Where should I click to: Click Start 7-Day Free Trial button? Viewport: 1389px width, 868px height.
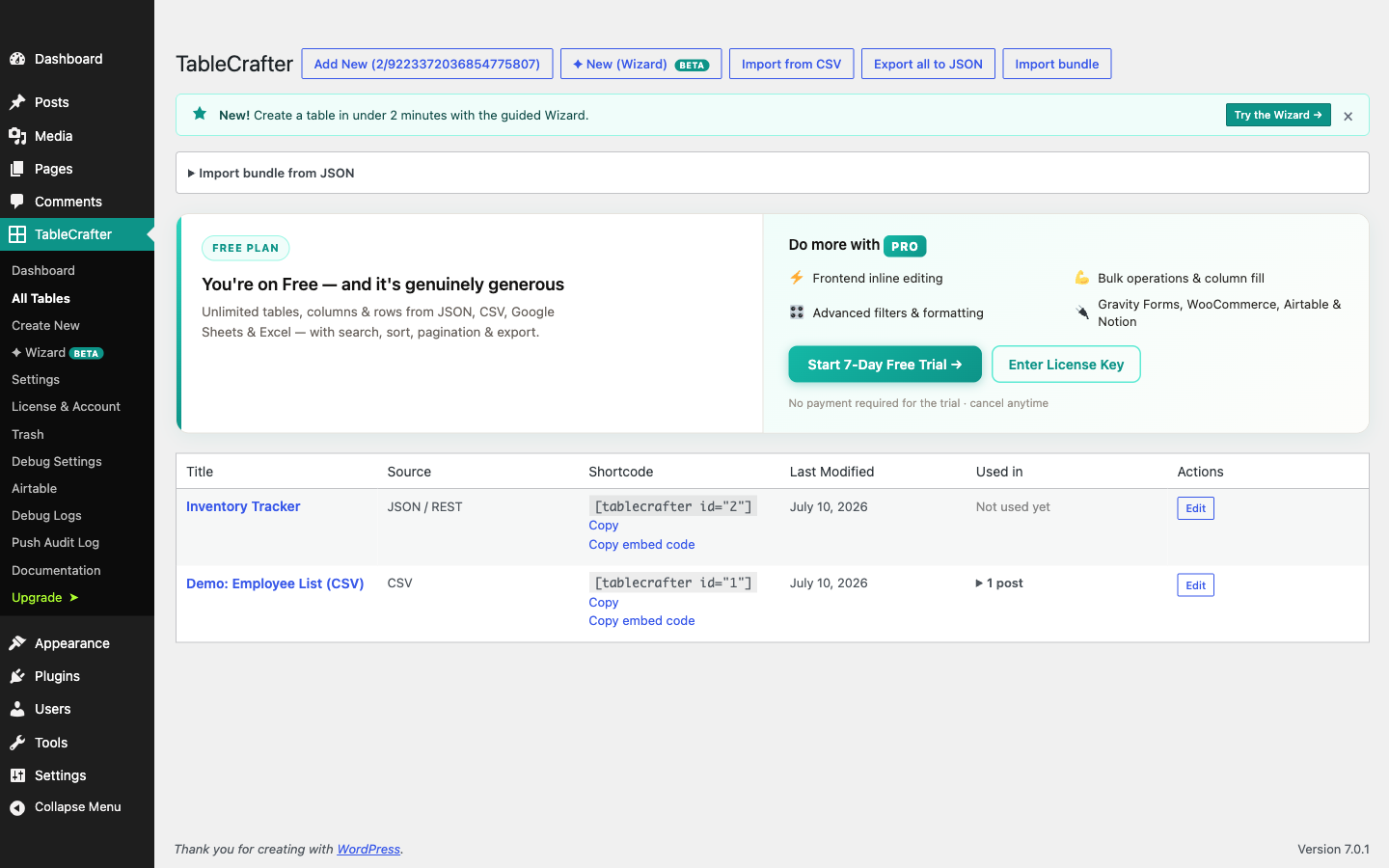[x=885, y=365]
